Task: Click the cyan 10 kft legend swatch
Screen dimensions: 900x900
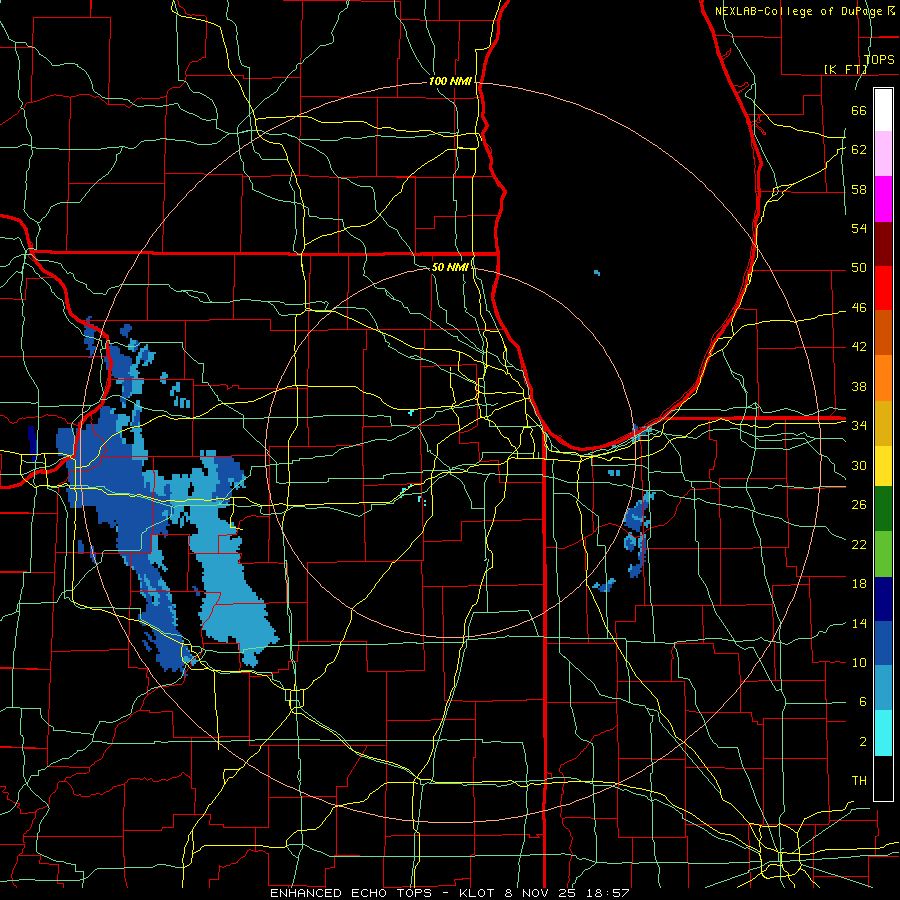Action: pos(883,733)
